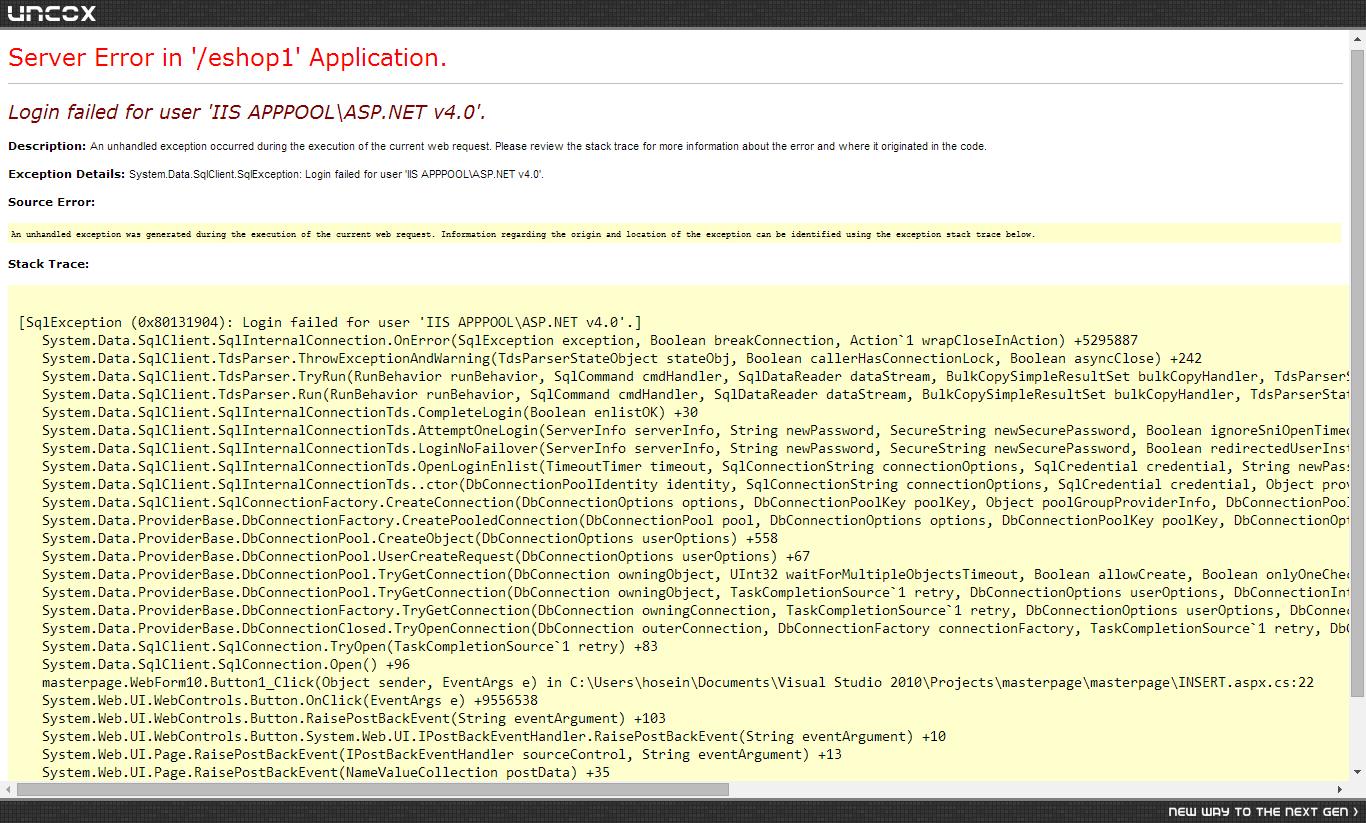The height and width of the screenshot is (823, 1366).
Task: Click the vertical scrollbar down arrow
Action: point(1357,773)
